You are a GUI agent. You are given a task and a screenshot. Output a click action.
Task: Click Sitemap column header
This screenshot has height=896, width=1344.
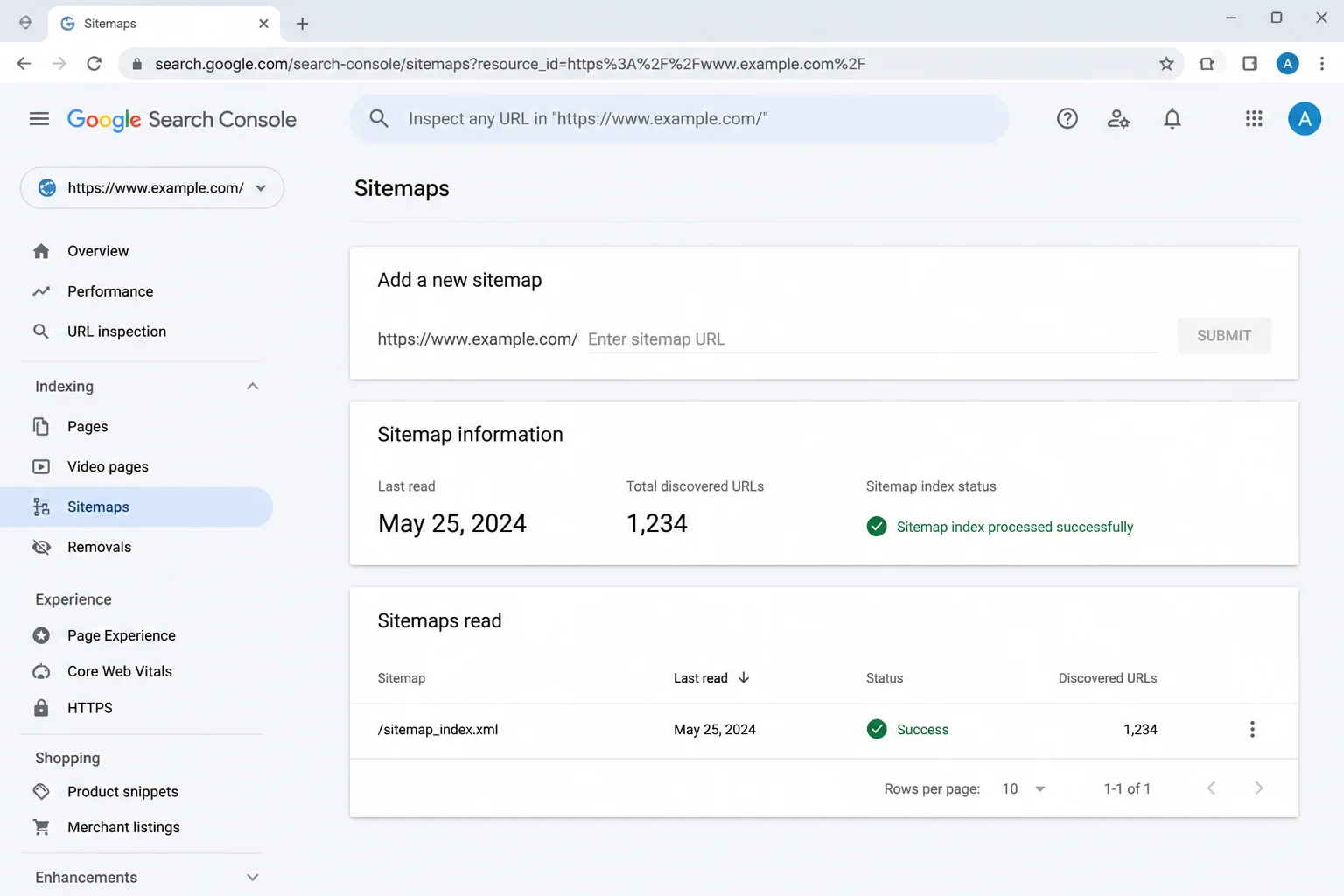tap(402, 678)
